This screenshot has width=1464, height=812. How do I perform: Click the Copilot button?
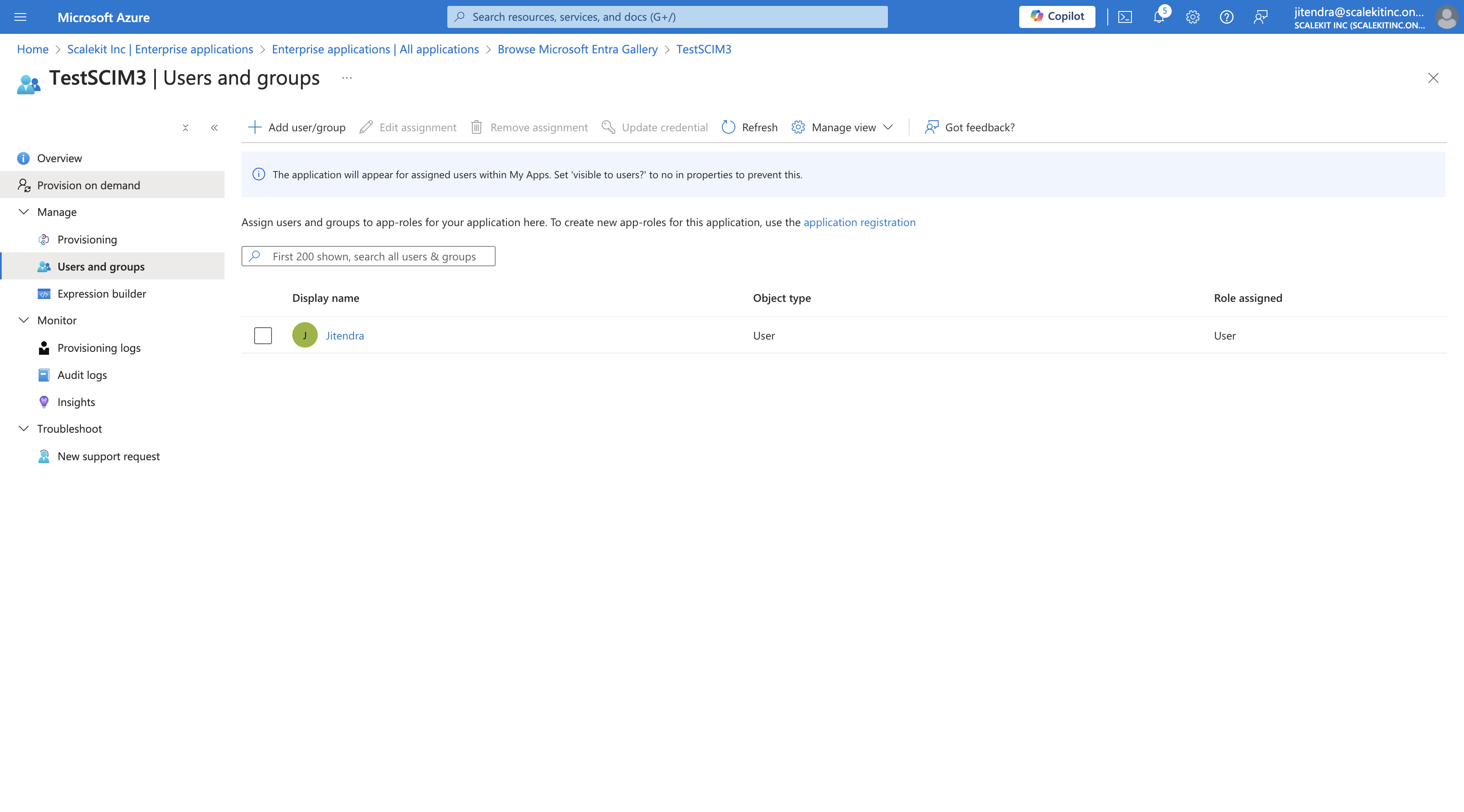pos(1057,17)
